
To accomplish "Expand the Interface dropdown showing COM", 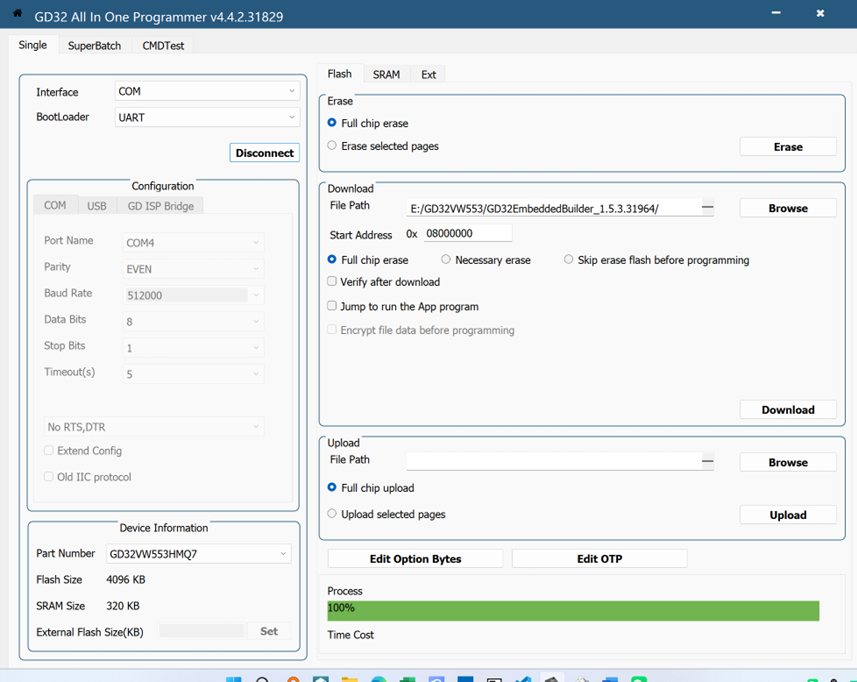I will click(207, 91).
